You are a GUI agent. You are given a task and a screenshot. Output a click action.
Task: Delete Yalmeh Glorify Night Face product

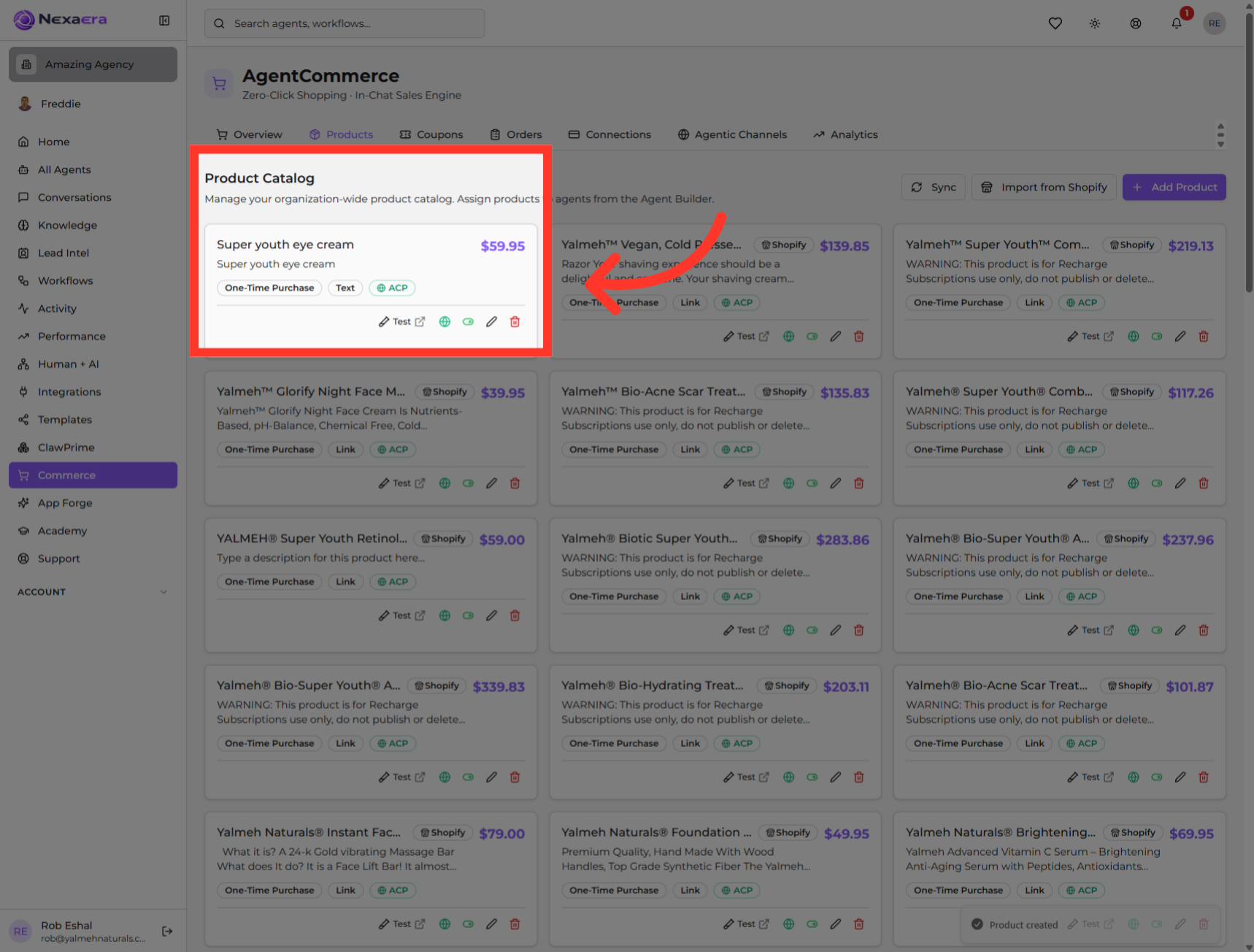point(515,483)
